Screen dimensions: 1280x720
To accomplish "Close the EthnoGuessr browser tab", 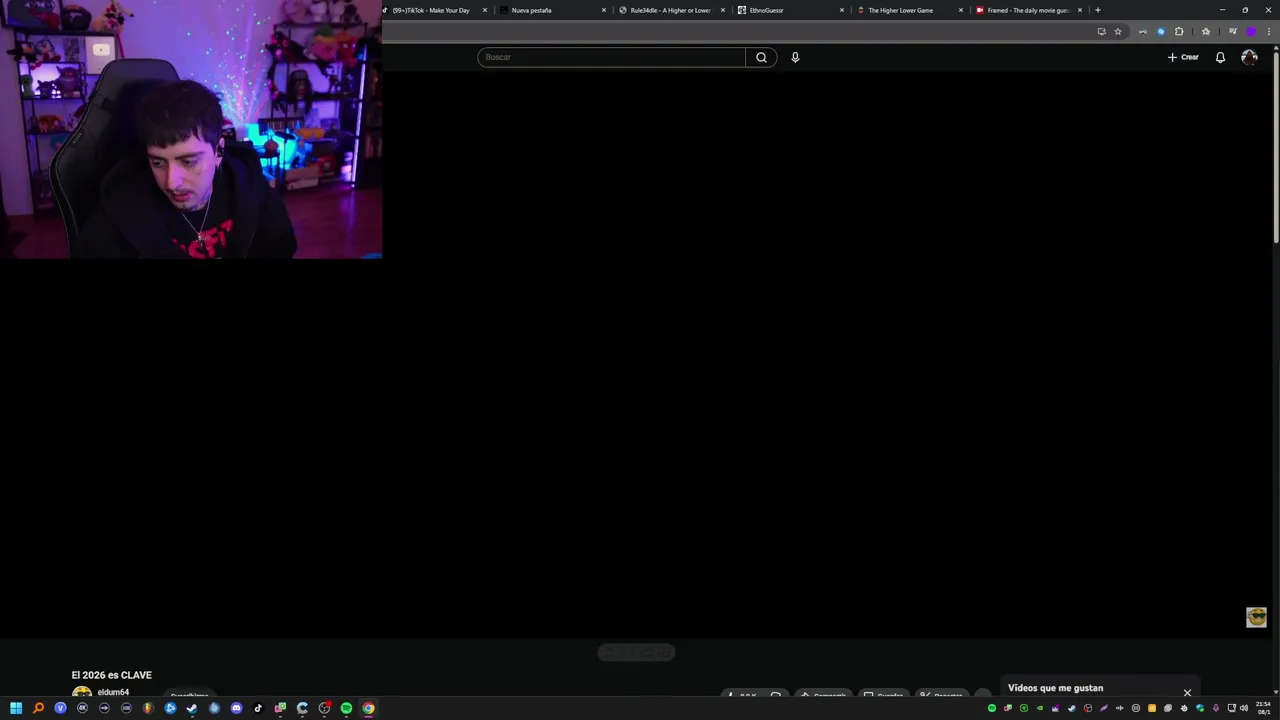I will click(x=842, y=10).
